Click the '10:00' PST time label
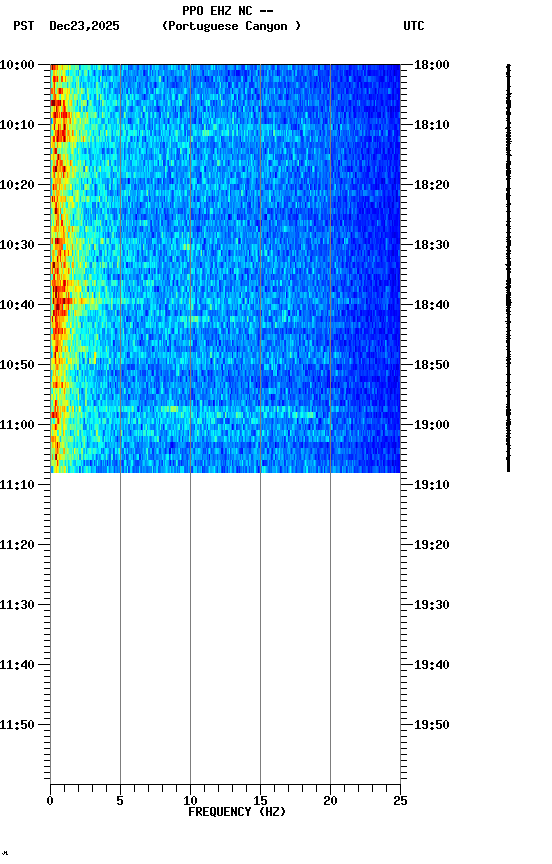552x864 pixels. tap(17, 65)
